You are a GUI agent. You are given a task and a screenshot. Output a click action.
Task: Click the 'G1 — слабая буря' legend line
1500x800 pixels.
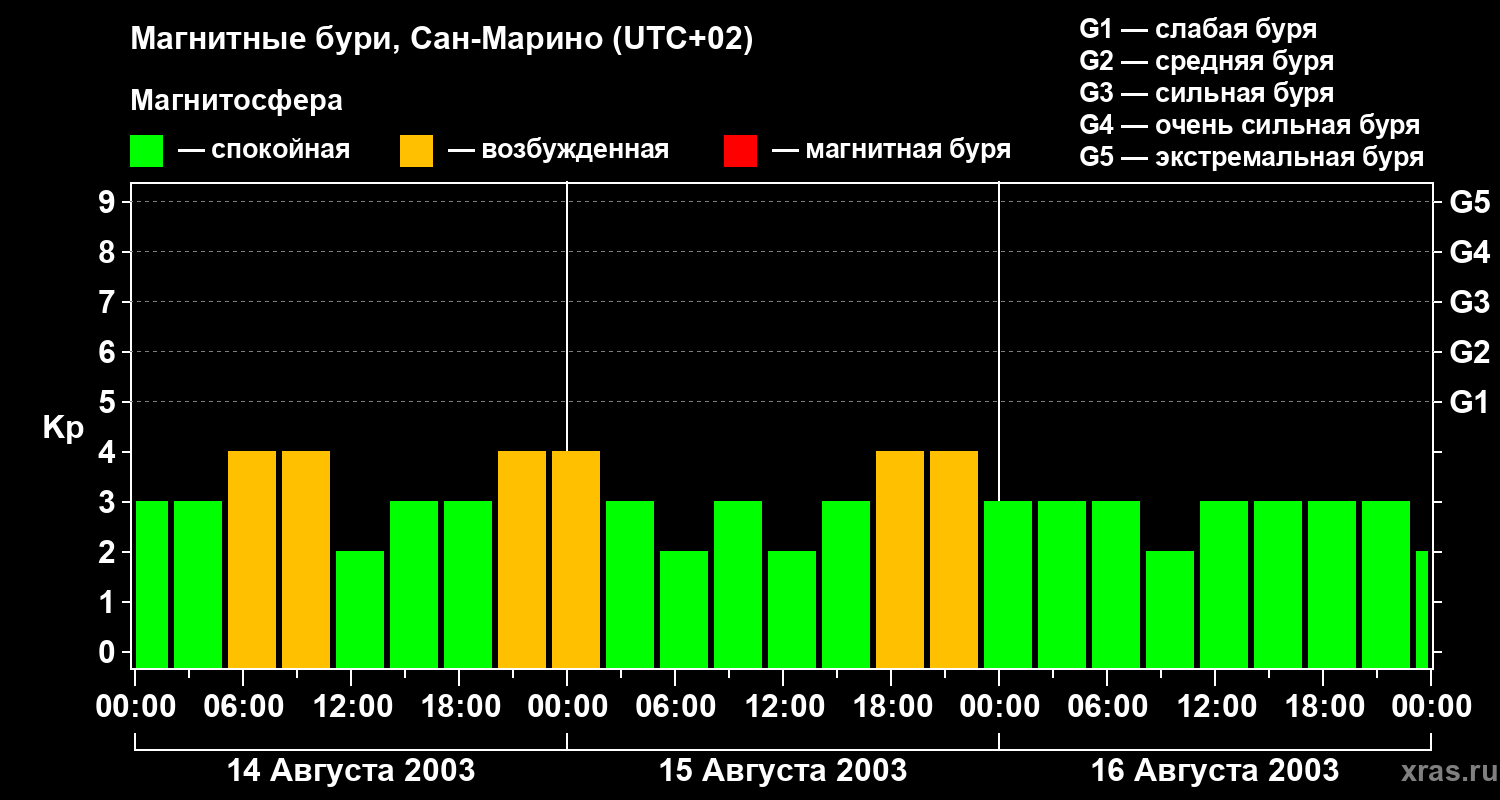point(1198,28)
